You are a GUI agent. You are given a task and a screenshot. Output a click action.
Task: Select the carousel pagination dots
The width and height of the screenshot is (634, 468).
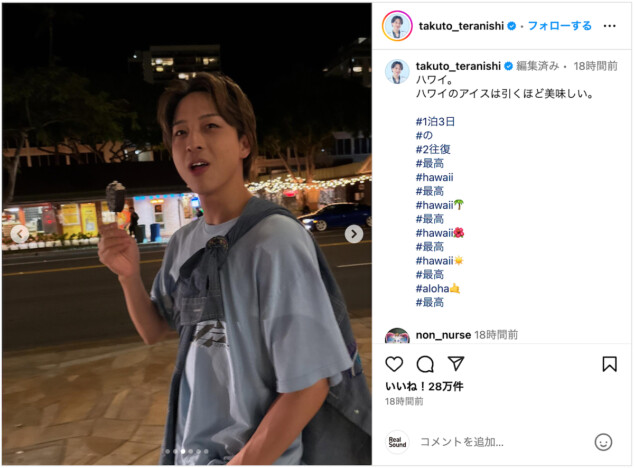186,451
